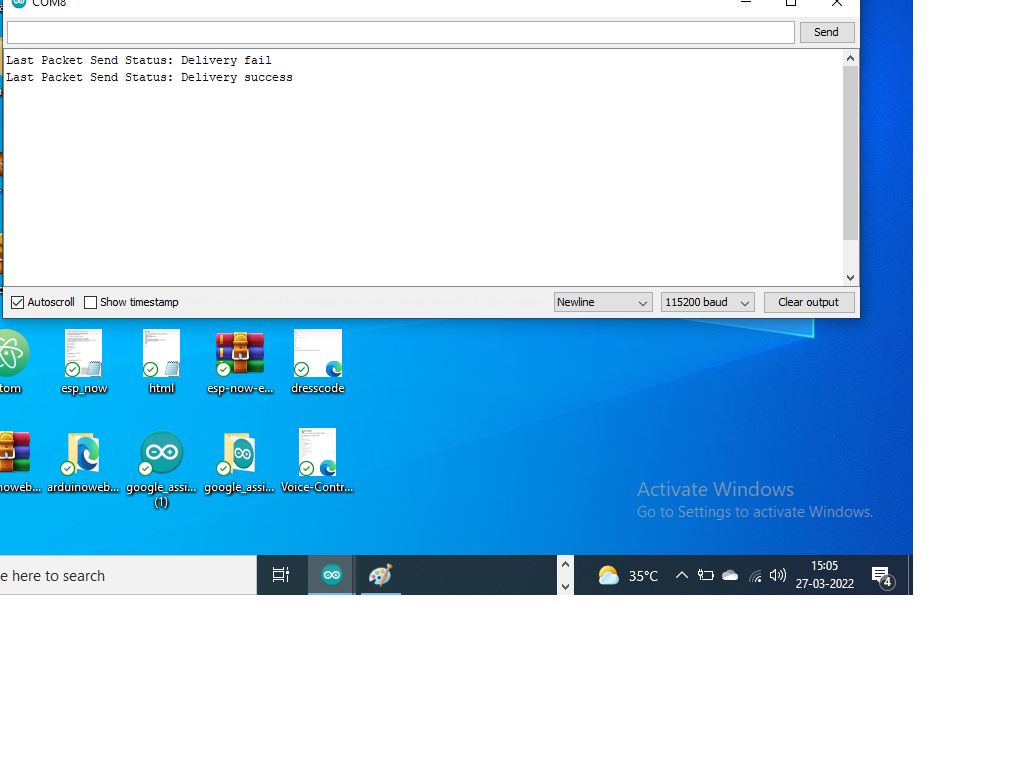The height and width of the screenshot is (768, 1024).
Task: Click the Arduino IDE taskbar icon
Action: pyautogui.click(x=331, y=575)
